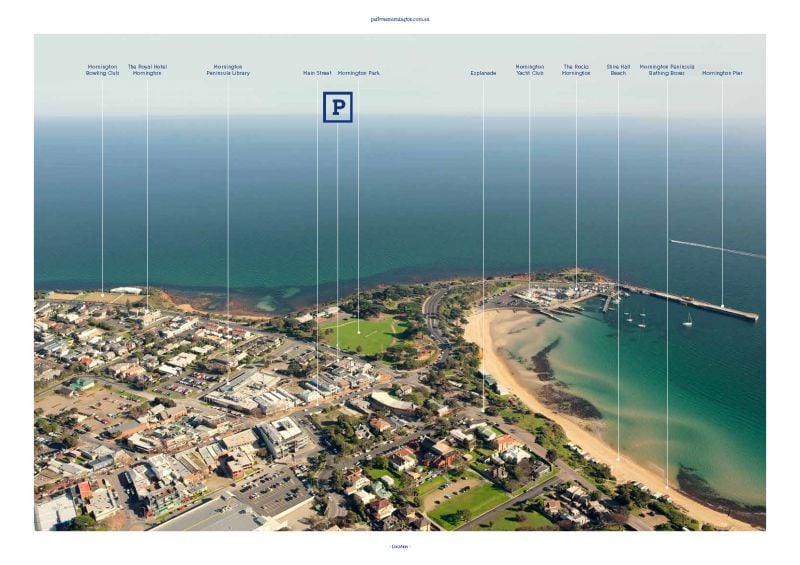Select the Mornington Bowling Club label
The height and width of the screenshot is (565, 800).
click(102, 70)
